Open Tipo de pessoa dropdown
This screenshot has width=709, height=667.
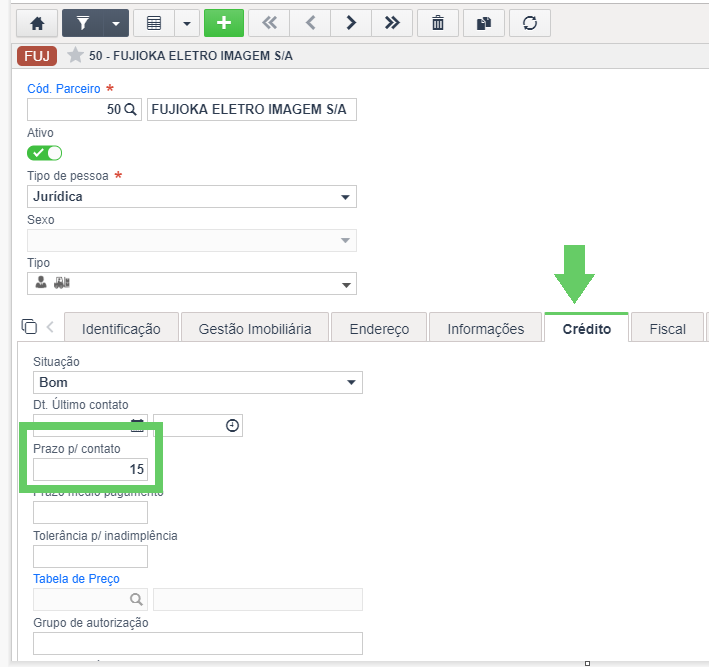click(192, 197)
